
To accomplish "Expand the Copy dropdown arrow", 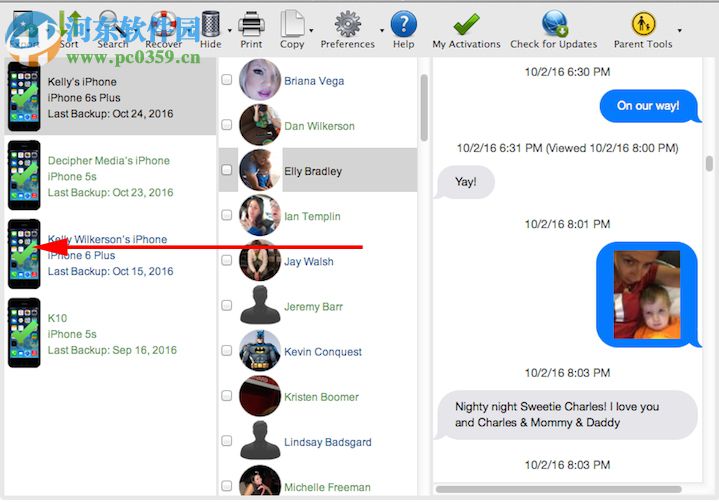I will coord(311,30).
